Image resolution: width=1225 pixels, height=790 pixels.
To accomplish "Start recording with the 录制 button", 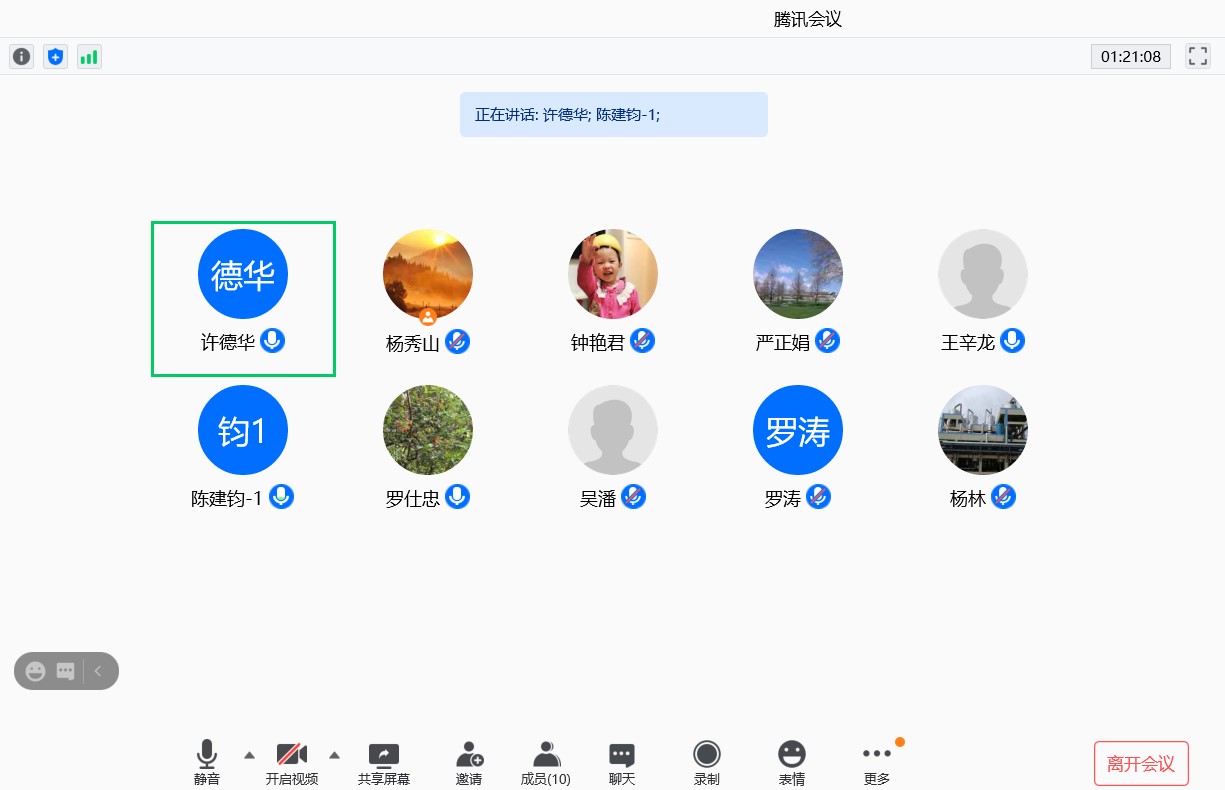I will [x=707, y=764].
